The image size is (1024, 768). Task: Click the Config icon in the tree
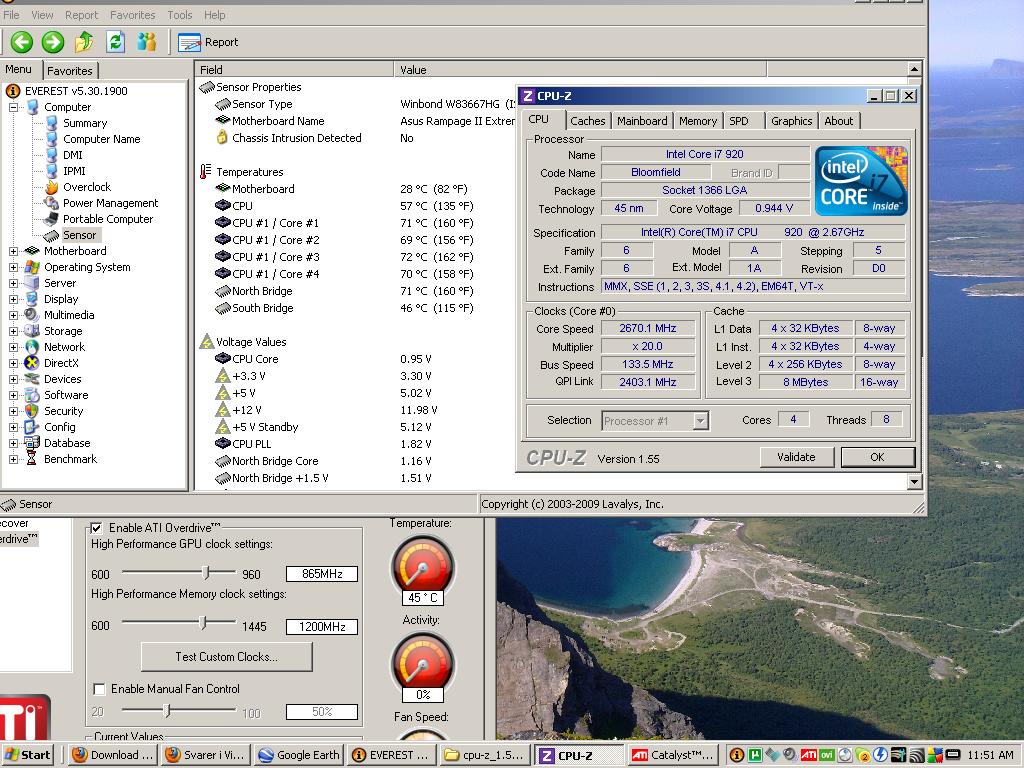click(x=31, y=427)
